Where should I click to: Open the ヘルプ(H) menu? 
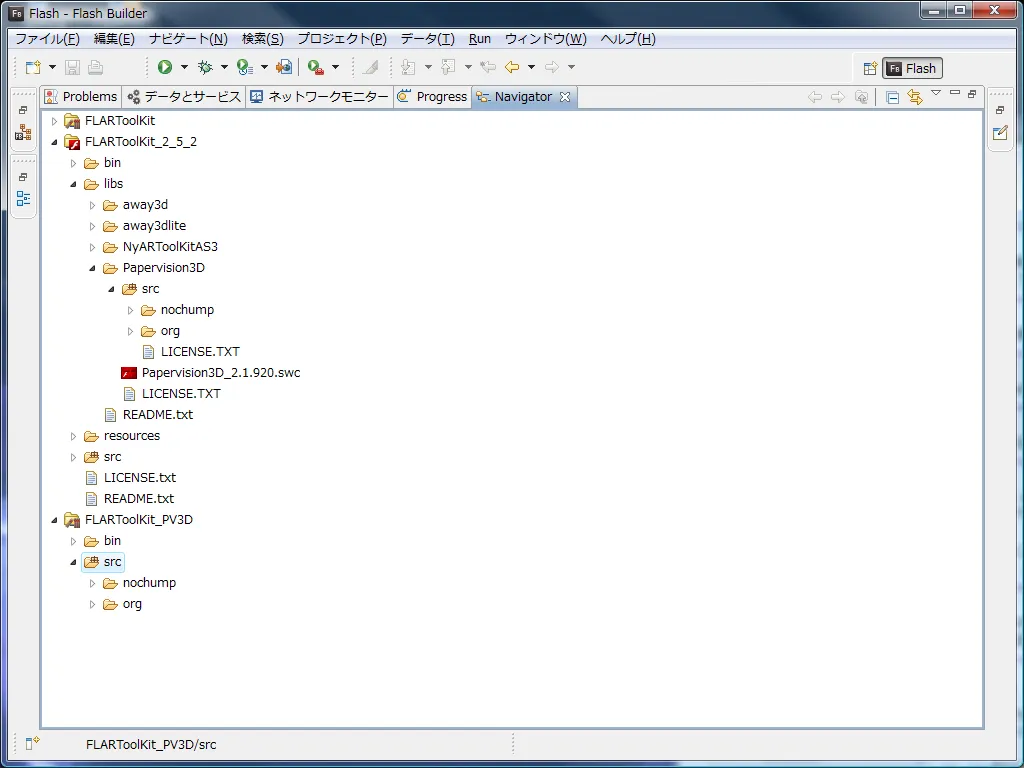[628, 39]
